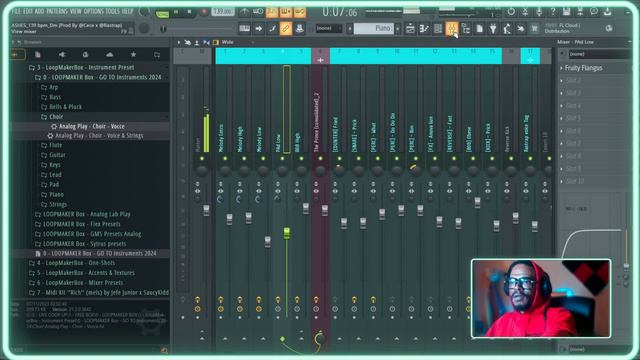Mute the Master track green light
This screenshot has width=640, height=360.
pos(202,158)
